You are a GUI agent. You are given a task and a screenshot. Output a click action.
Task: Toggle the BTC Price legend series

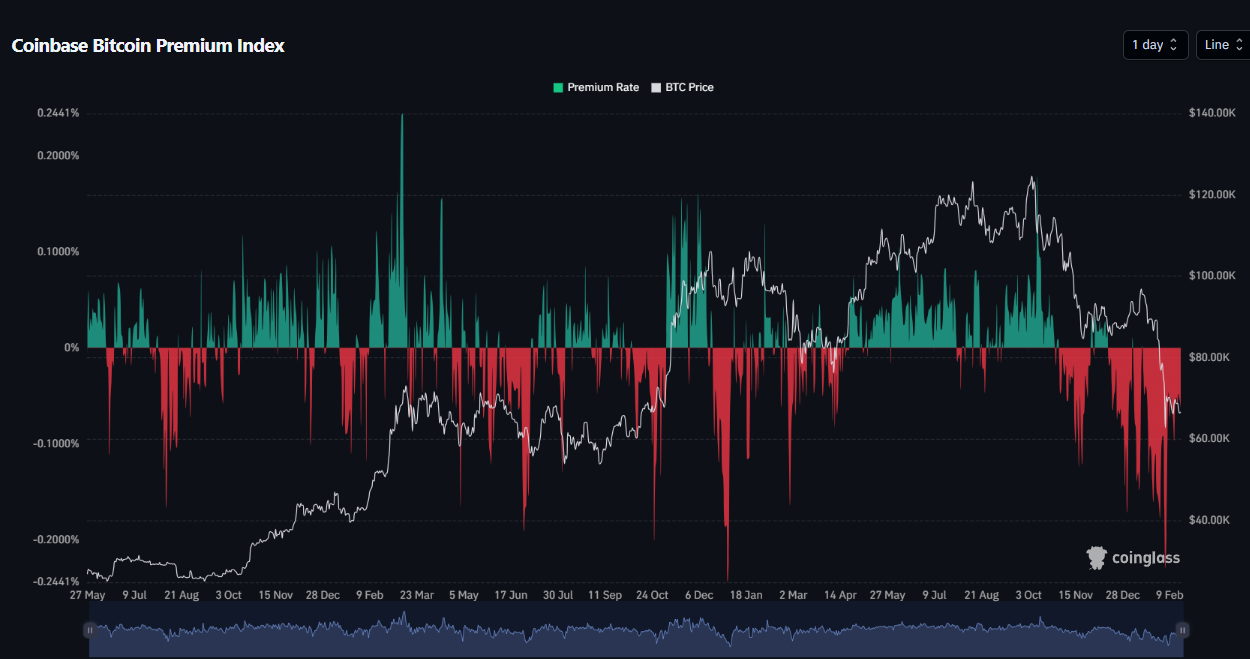(682, 88)
